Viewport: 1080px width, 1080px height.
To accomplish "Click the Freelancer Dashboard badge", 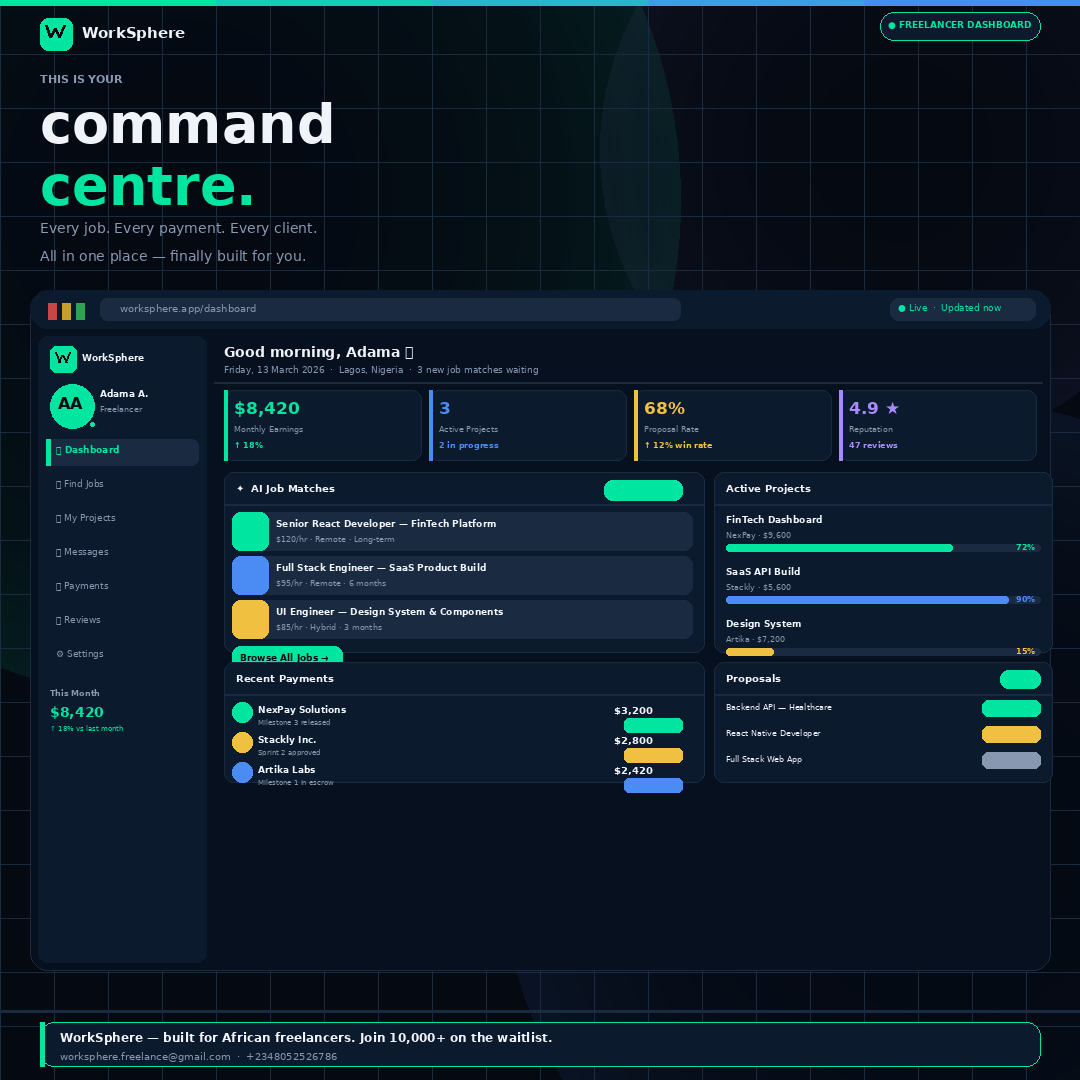I will point(960,26).
